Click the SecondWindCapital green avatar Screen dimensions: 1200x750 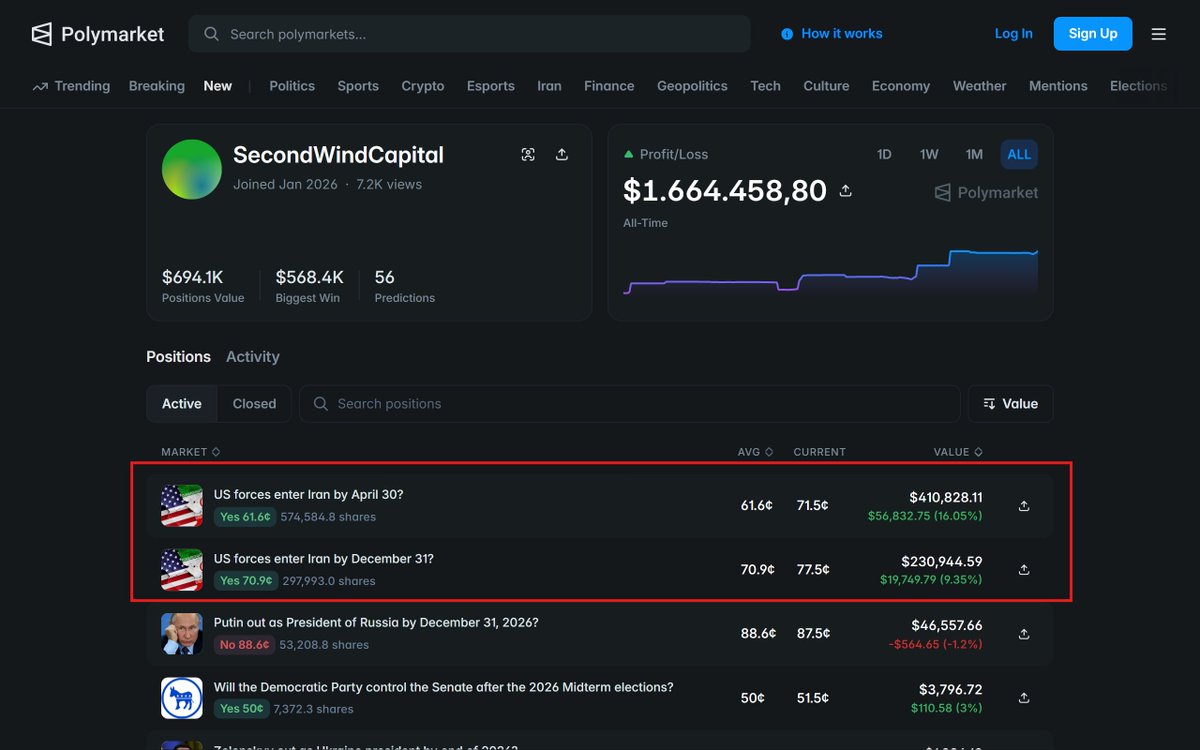(x=192, y=169)
